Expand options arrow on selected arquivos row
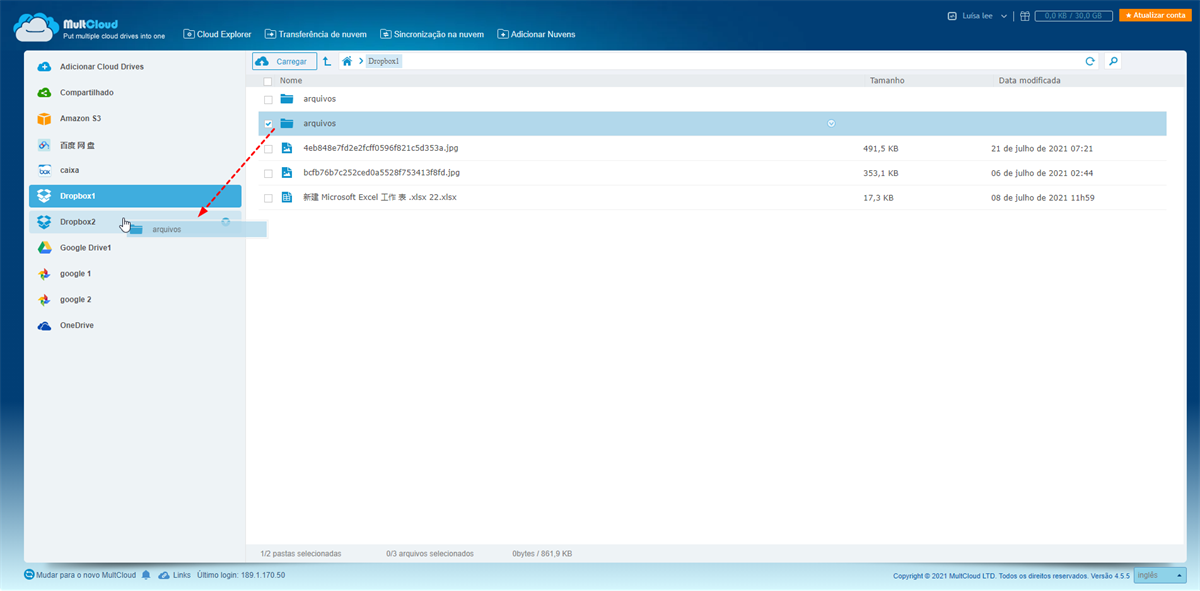Screen dimensions: 1200x591 click(x=831, y=123)
